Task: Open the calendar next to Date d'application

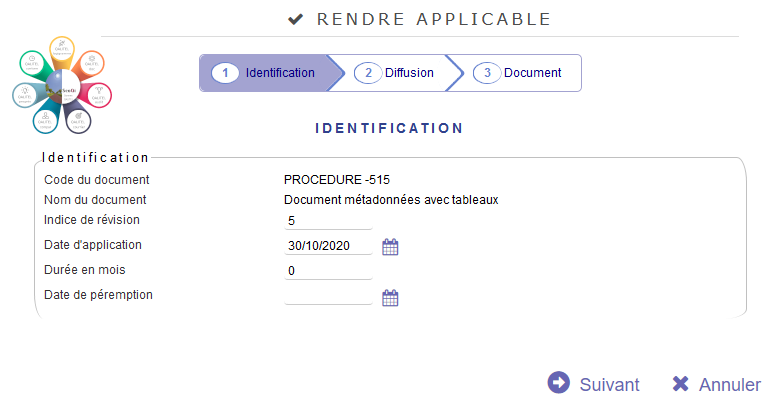Action: pyautogui.click(x=390, y=247)
